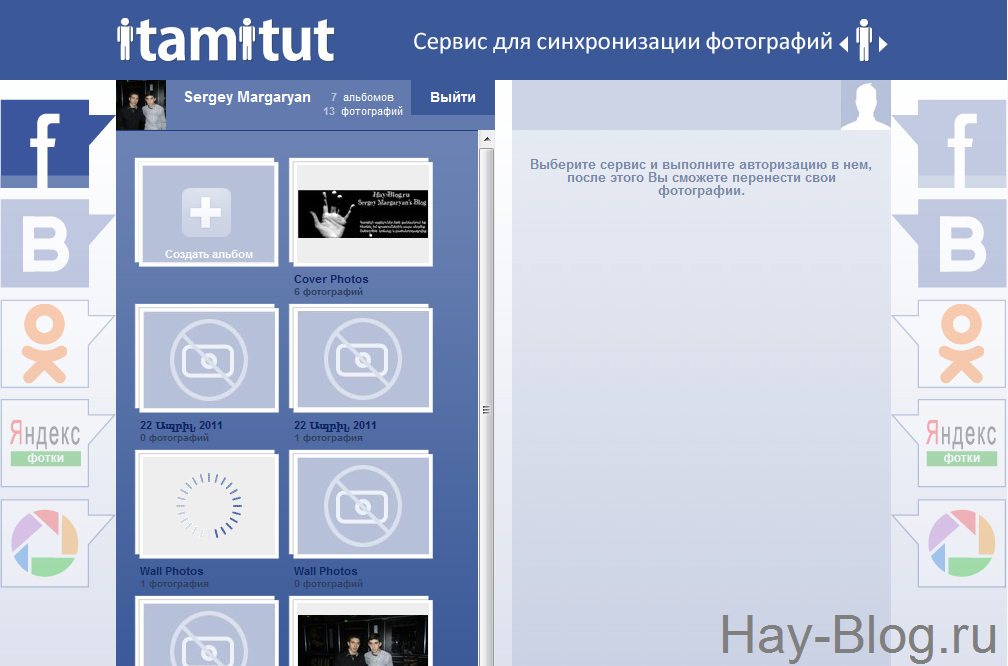Open the loading Wall Photos album thumbnail
The width and height of the screenshot is (1008, 666).
click(x=208, y=506)
